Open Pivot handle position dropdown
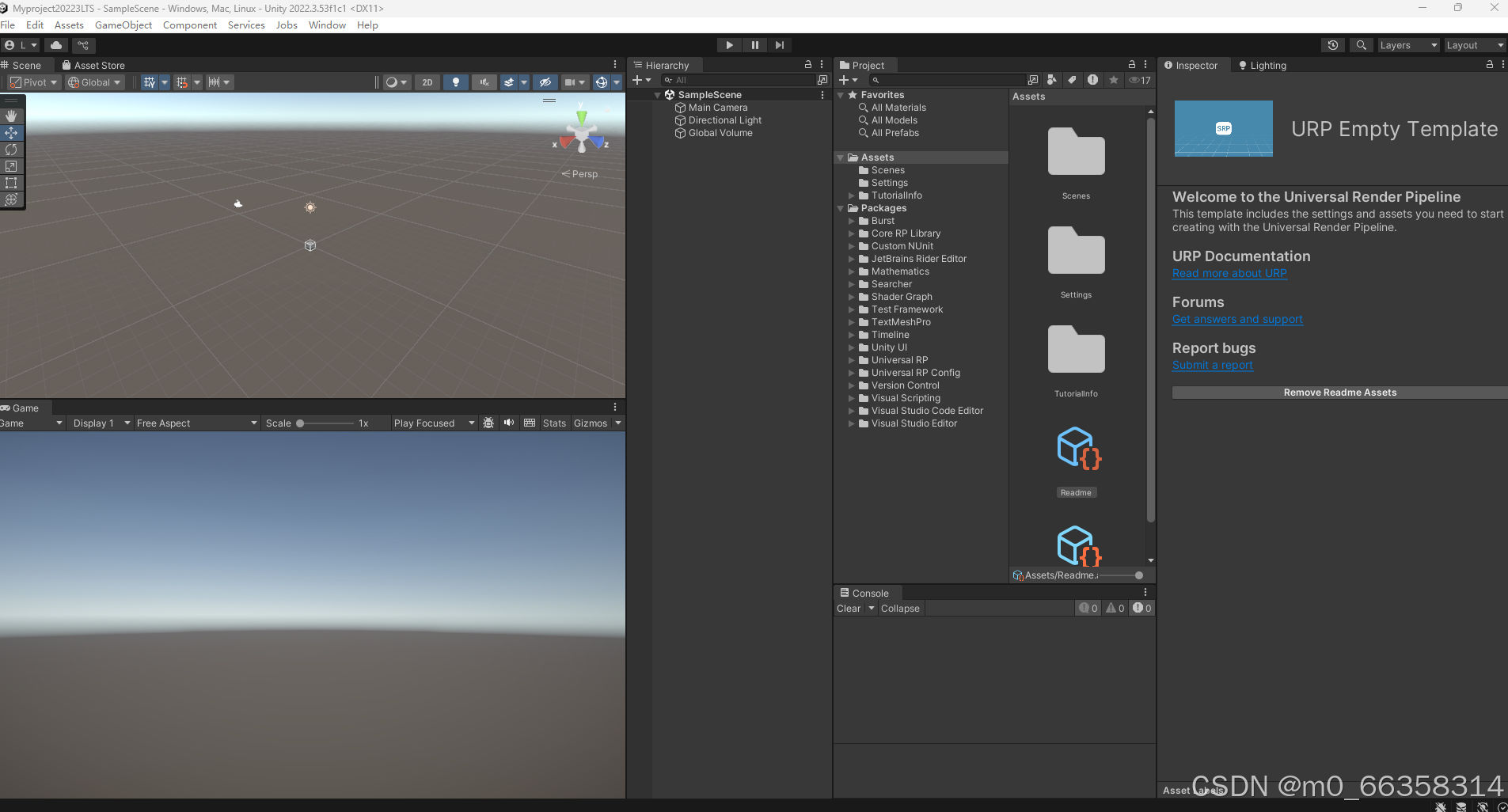1508x812 pixels. pyautogui.click(x=34, y=82)
